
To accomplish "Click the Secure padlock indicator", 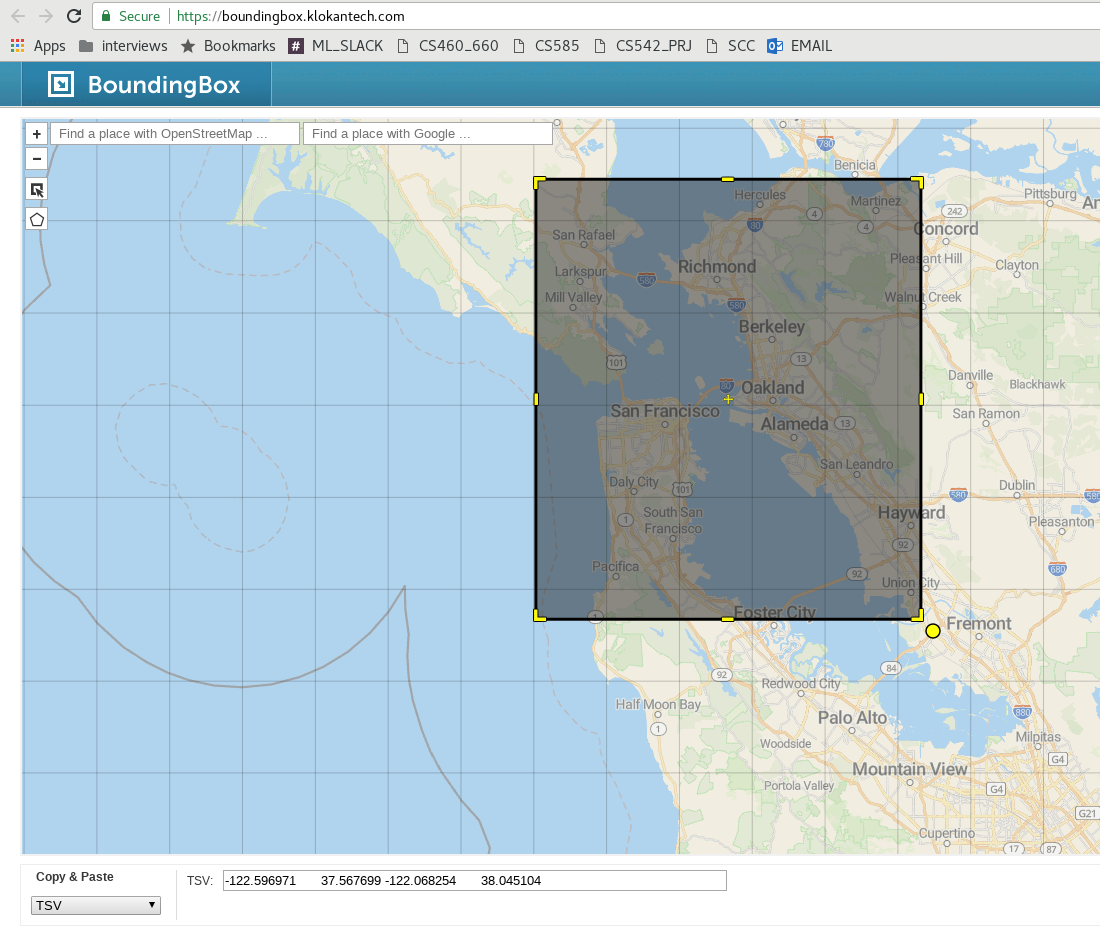I will pyautogui.click(x=106, y=15).
